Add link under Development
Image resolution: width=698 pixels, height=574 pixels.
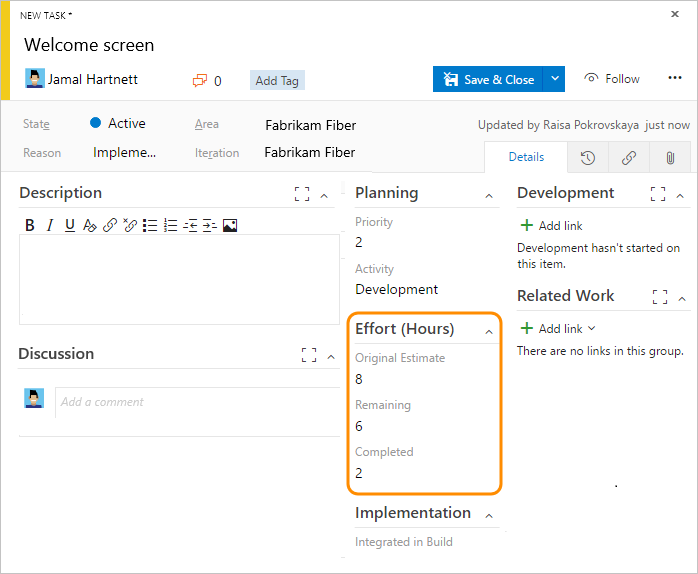click(x=551, y=225)
